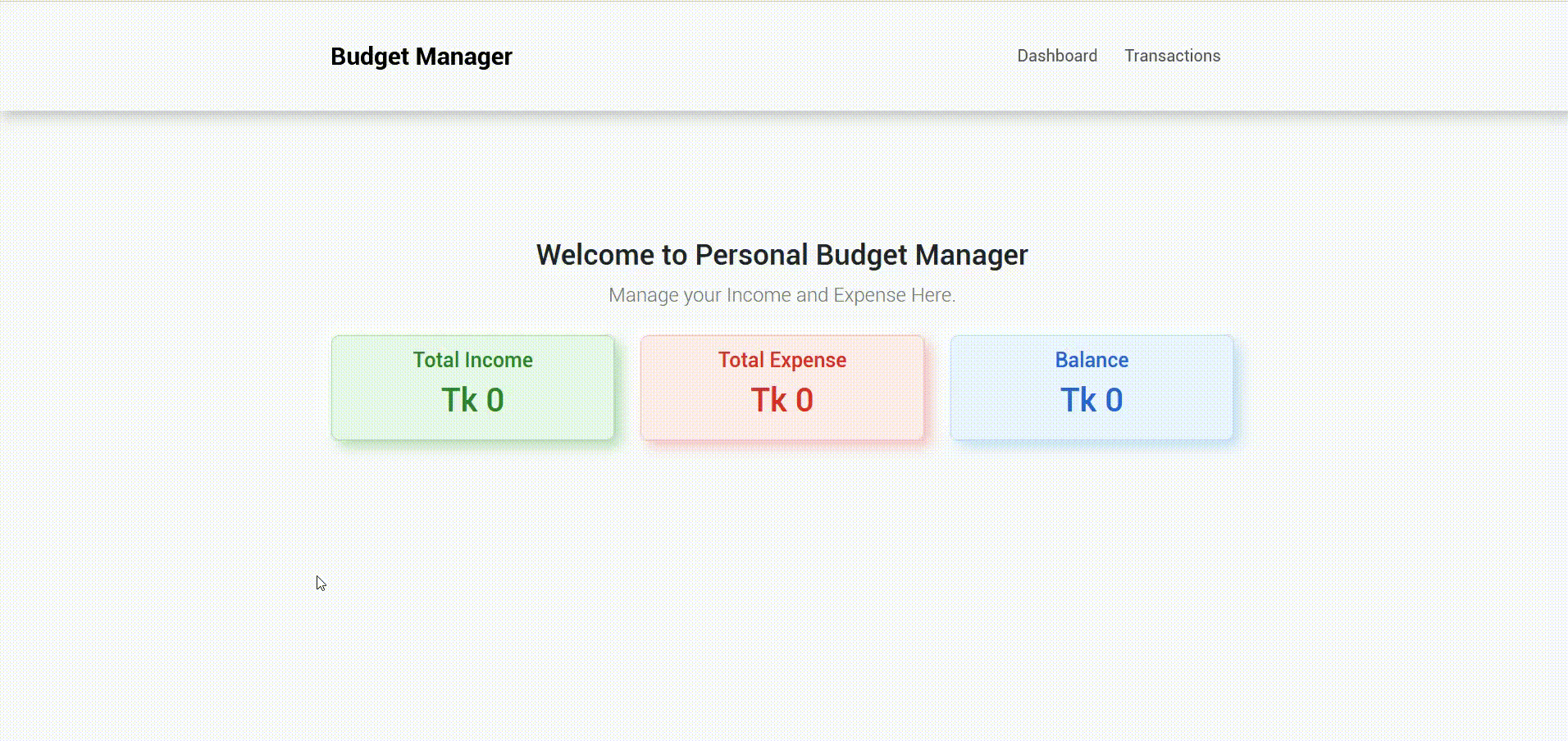Click the blue Tk 0 balance amount
This screenshot has height=741, width=1568.
coord(1091,400)
